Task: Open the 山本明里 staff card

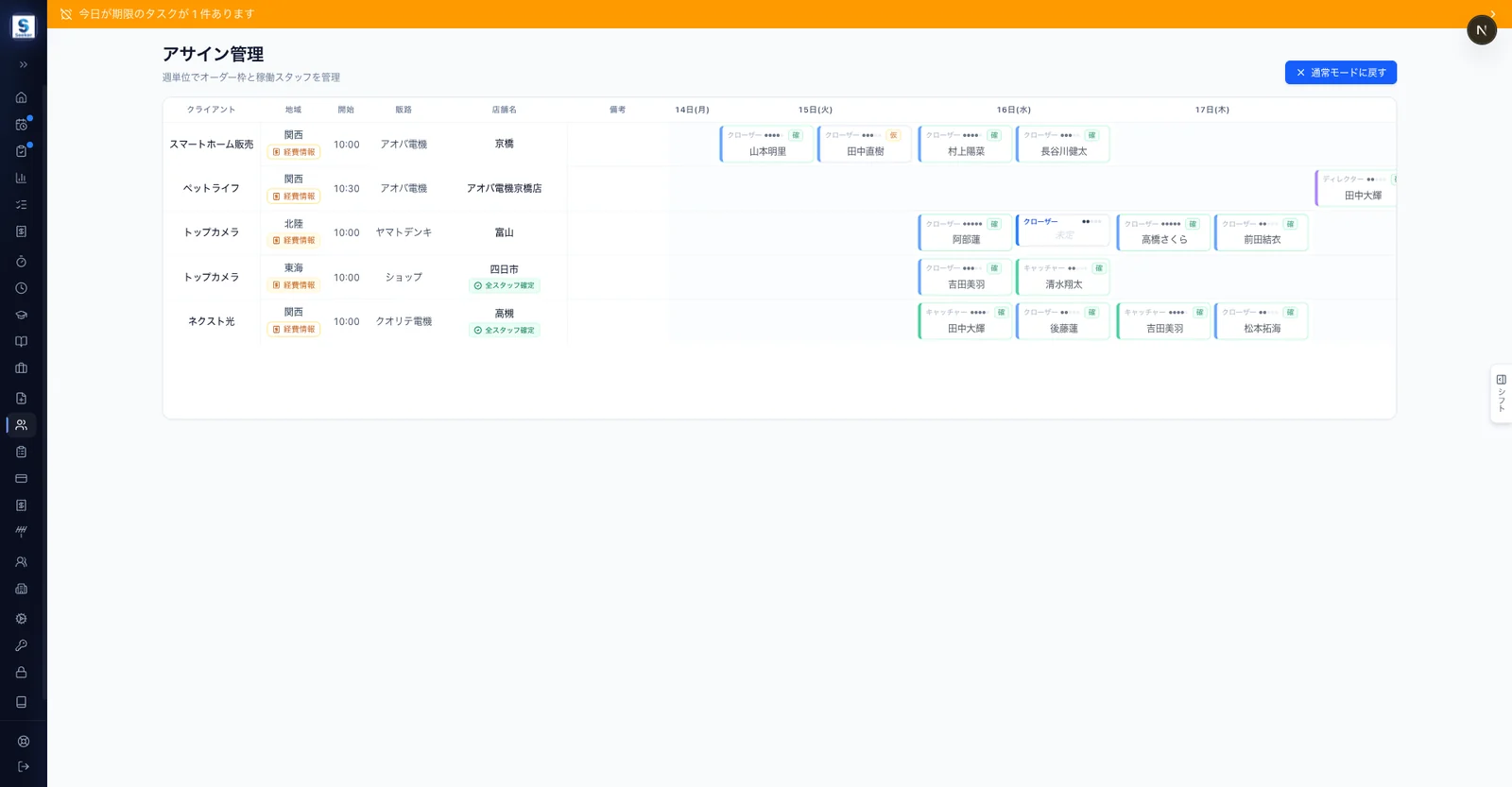Action: [x=766, y=144]
